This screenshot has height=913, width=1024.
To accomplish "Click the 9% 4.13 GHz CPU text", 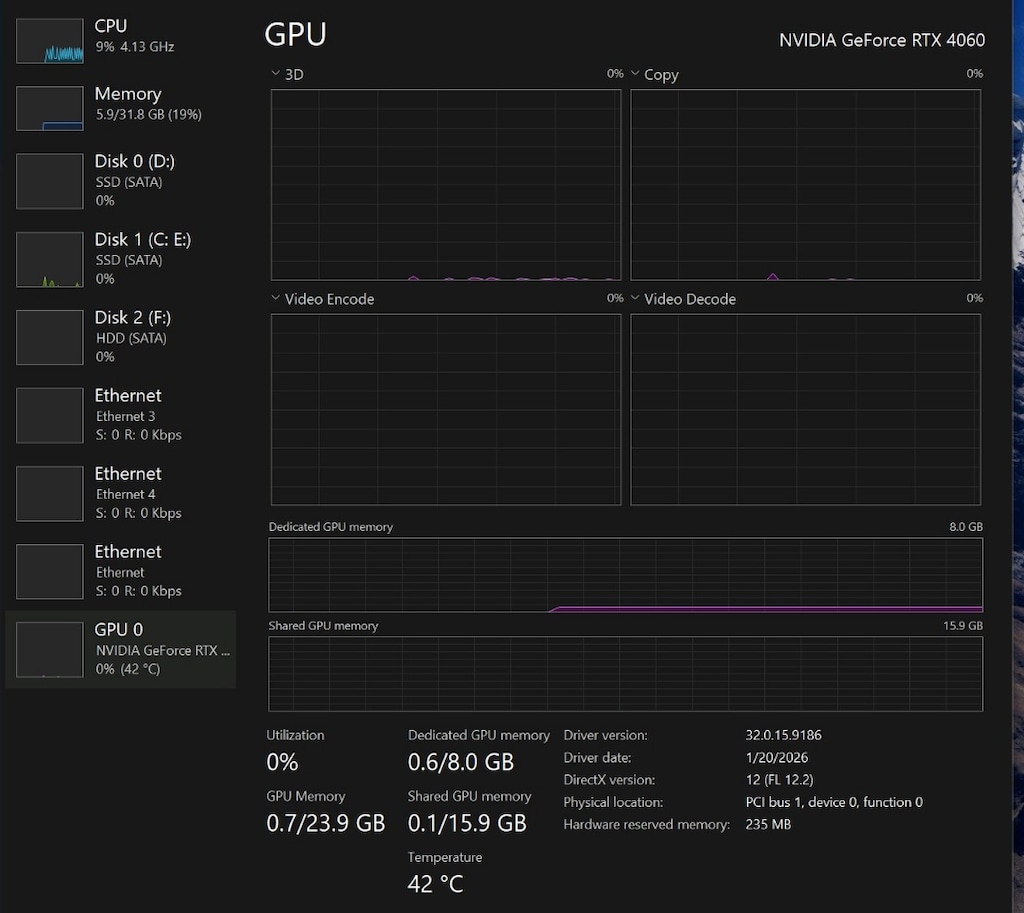I will 135,46.
